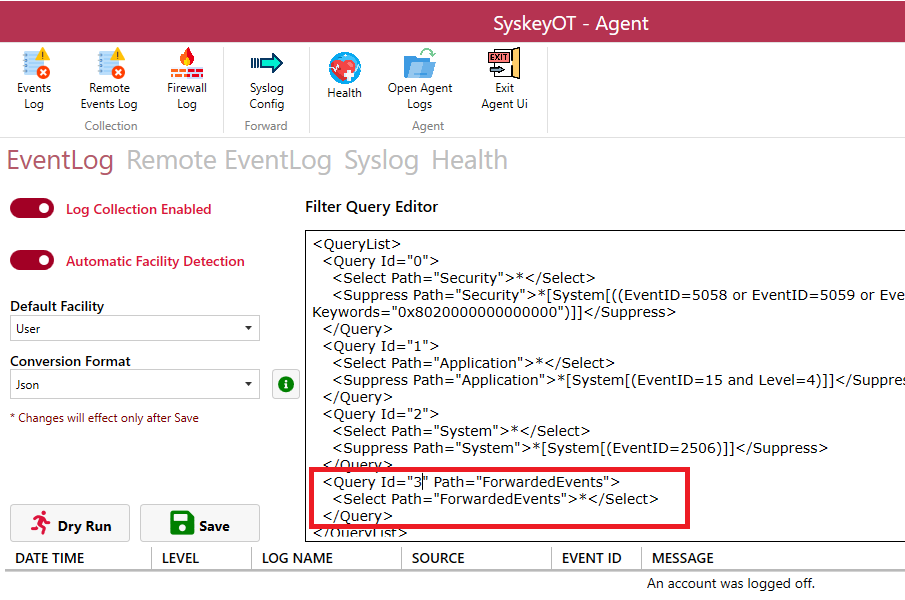Click the EVENT ID column header
905x600 pixels.
tap(592, 558)
